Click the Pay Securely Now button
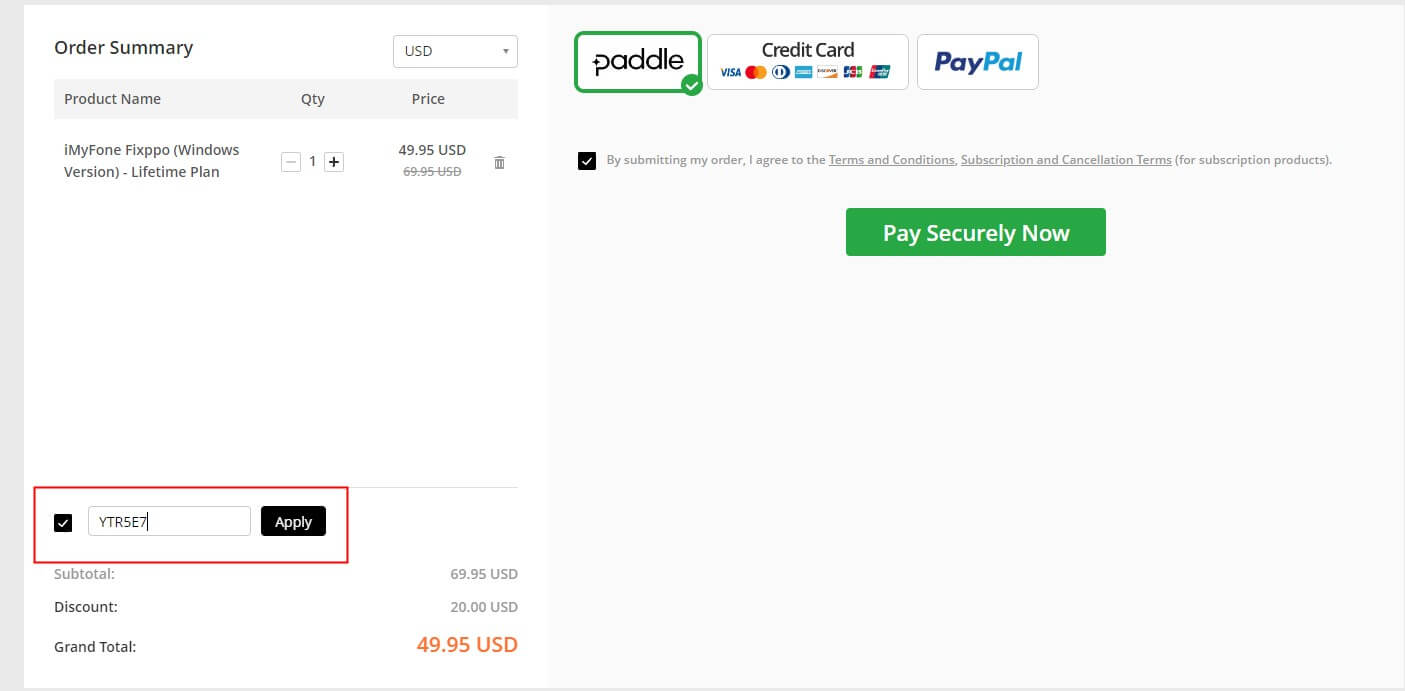This screenshot has width=1405, height=691. 975,231
